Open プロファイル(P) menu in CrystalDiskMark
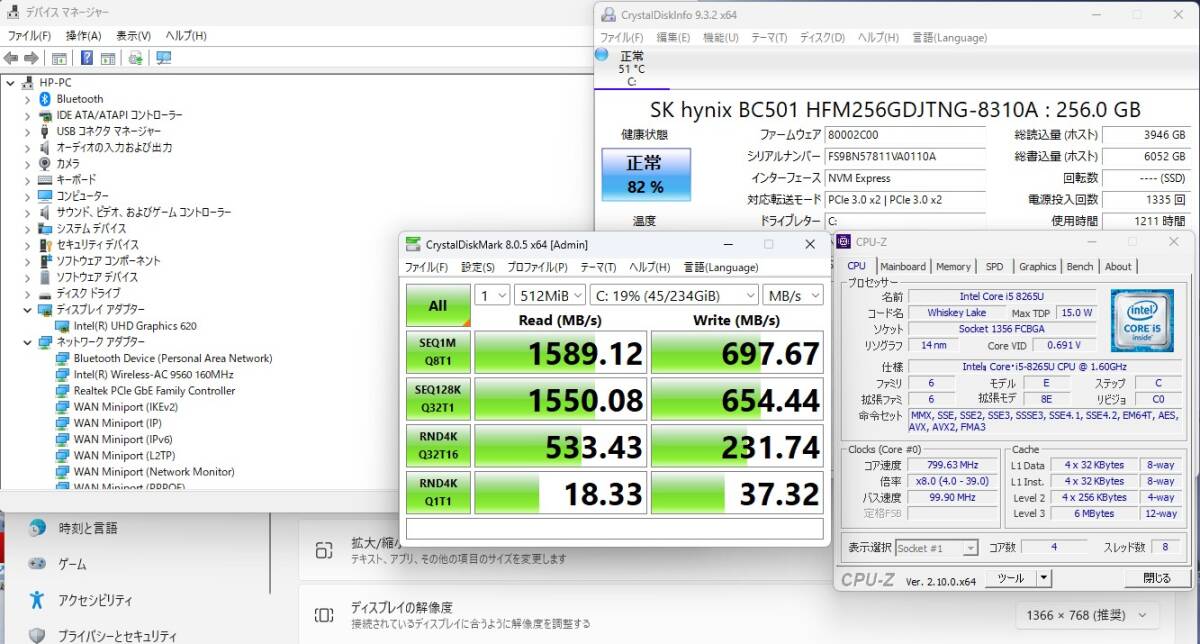1200x644 pixels. coord(537,267)
